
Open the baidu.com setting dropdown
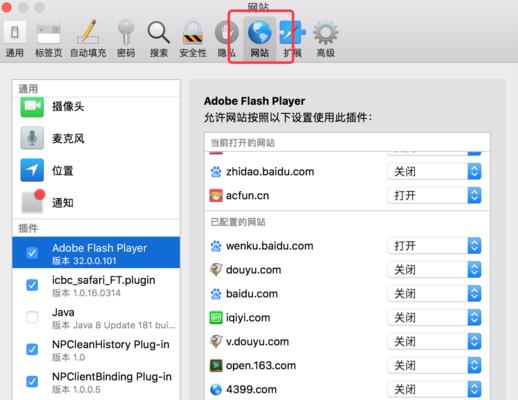click(x=434, y=294)
